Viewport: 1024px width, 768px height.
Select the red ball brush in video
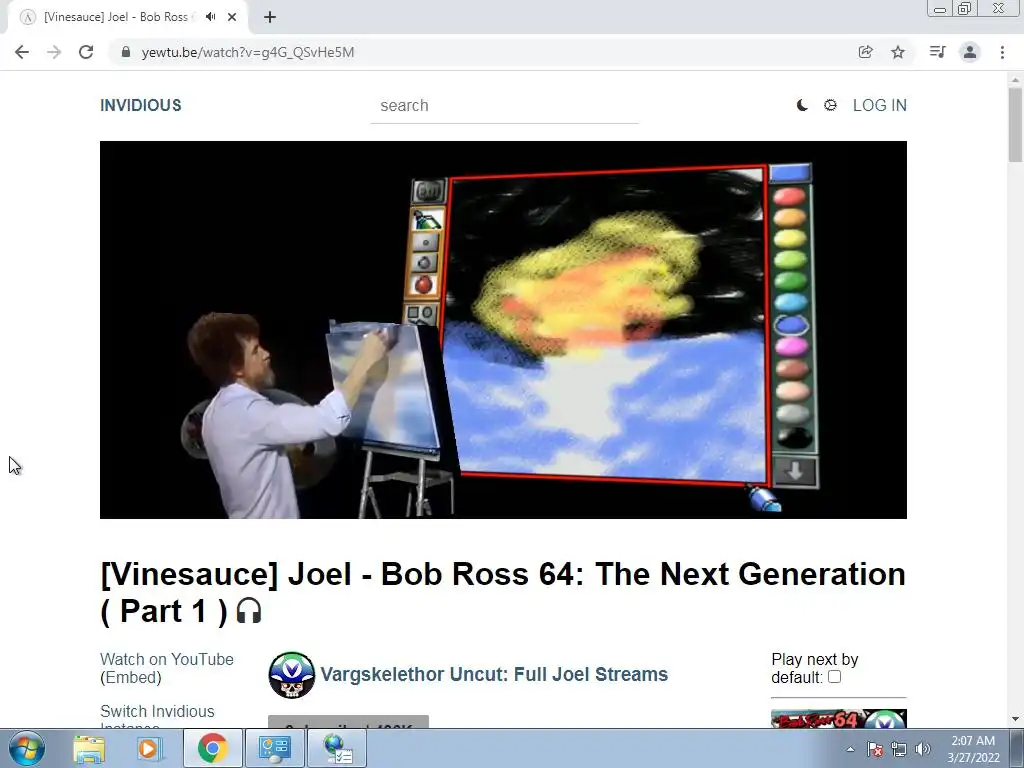pos(423,285)
